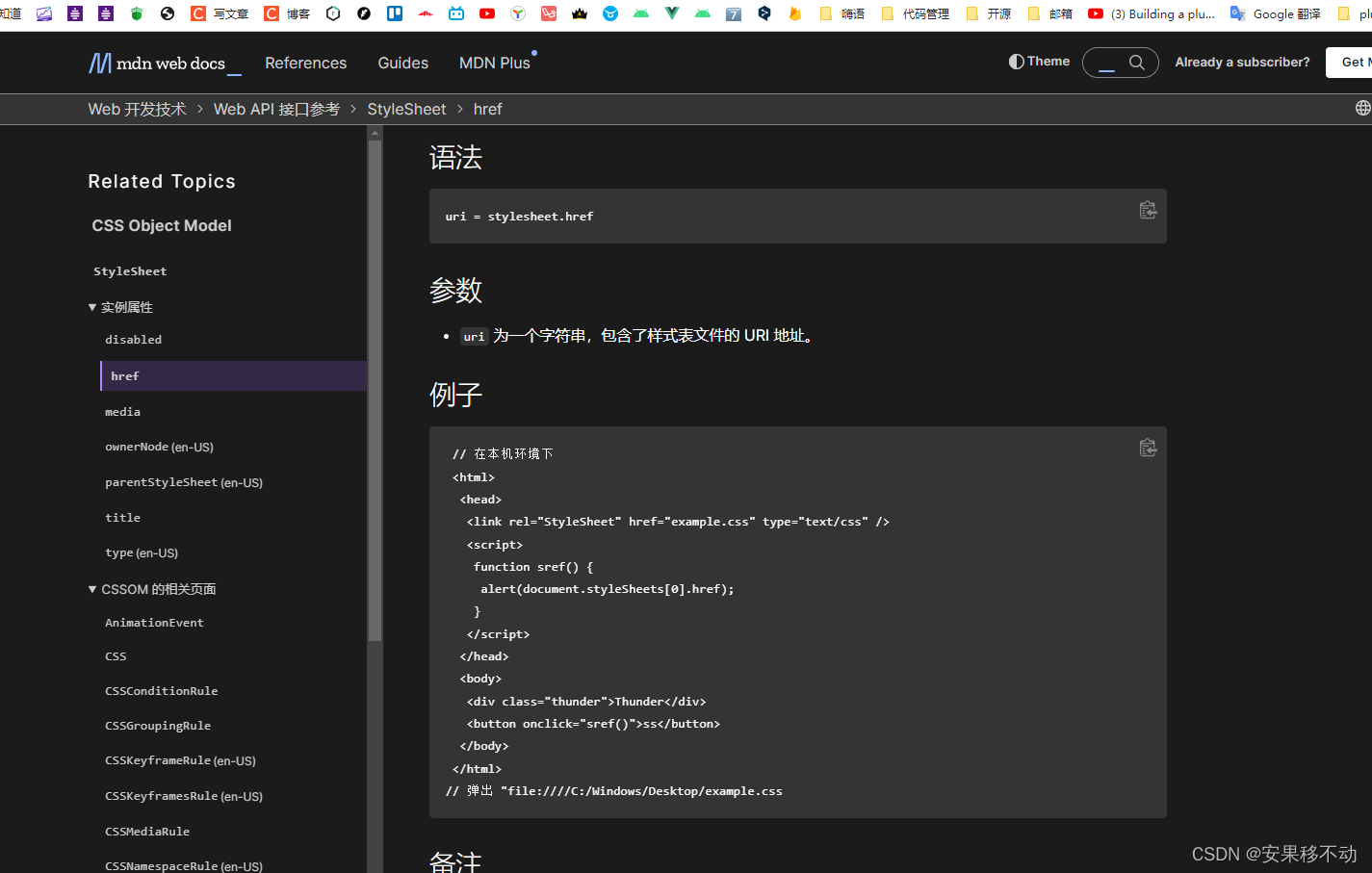The height and width of the screenshot is (873, 1372).
Task: Open the MDN Plus menu
Action: [495, 63]
